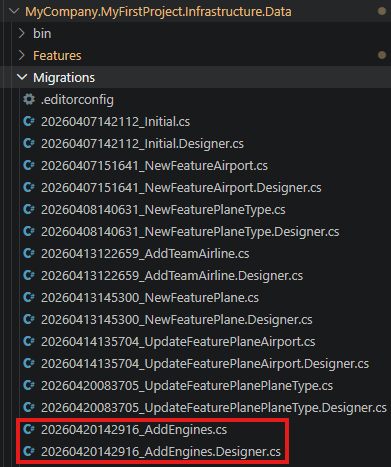Open 20260408140631_NewFeaturePlaneType.Designer.cs file
391x467 pixels.
pos(190,232)
